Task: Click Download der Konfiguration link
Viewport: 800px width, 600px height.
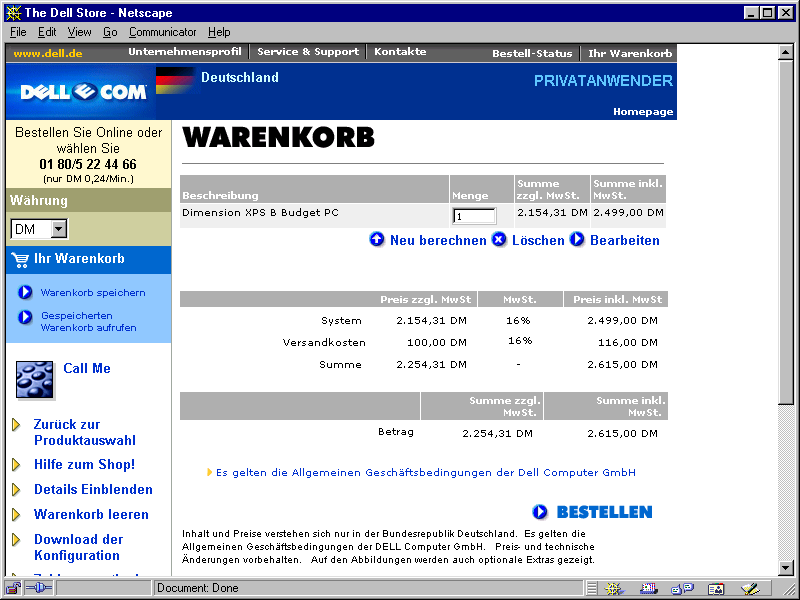Action: click(x=79, y=547)
